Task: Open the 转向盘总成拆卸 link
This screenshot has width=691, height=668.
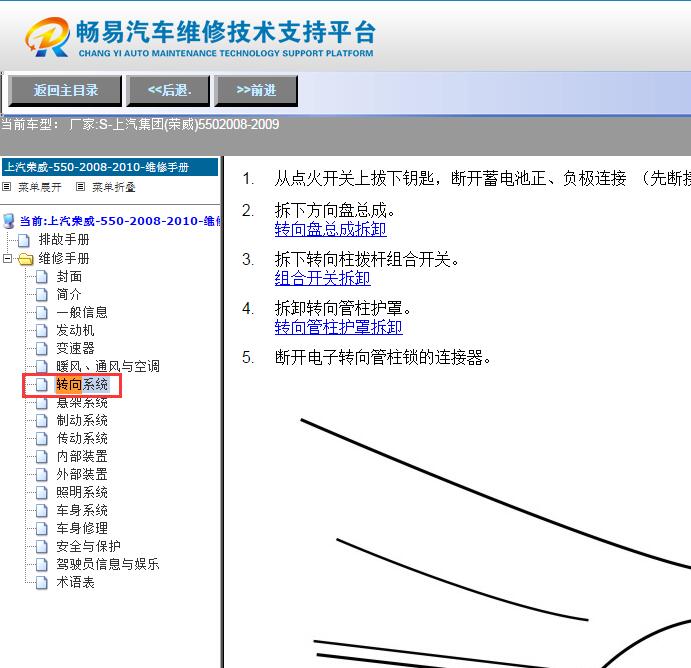Action: [x=331, y=230]
